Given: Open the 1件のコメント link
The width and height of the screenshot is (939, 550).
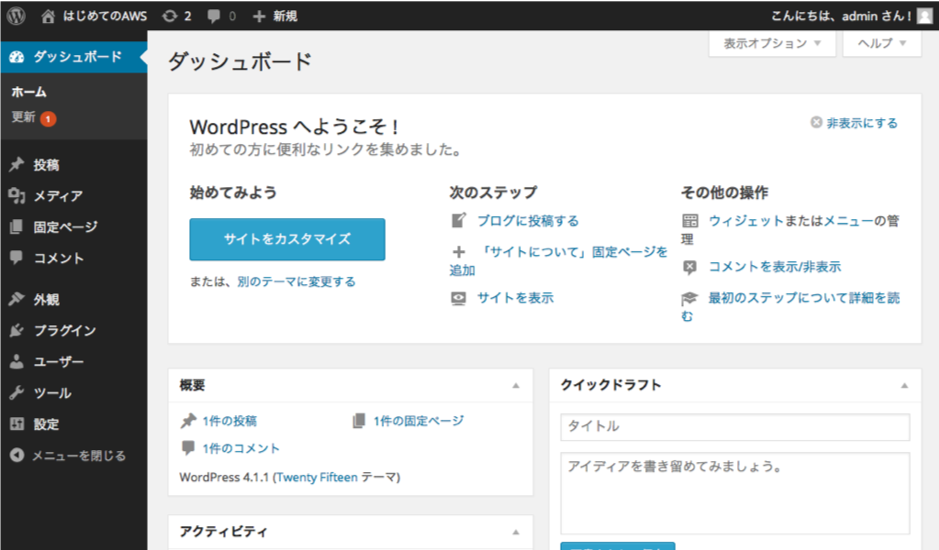Looking at the screenshot, I should 241,448.
